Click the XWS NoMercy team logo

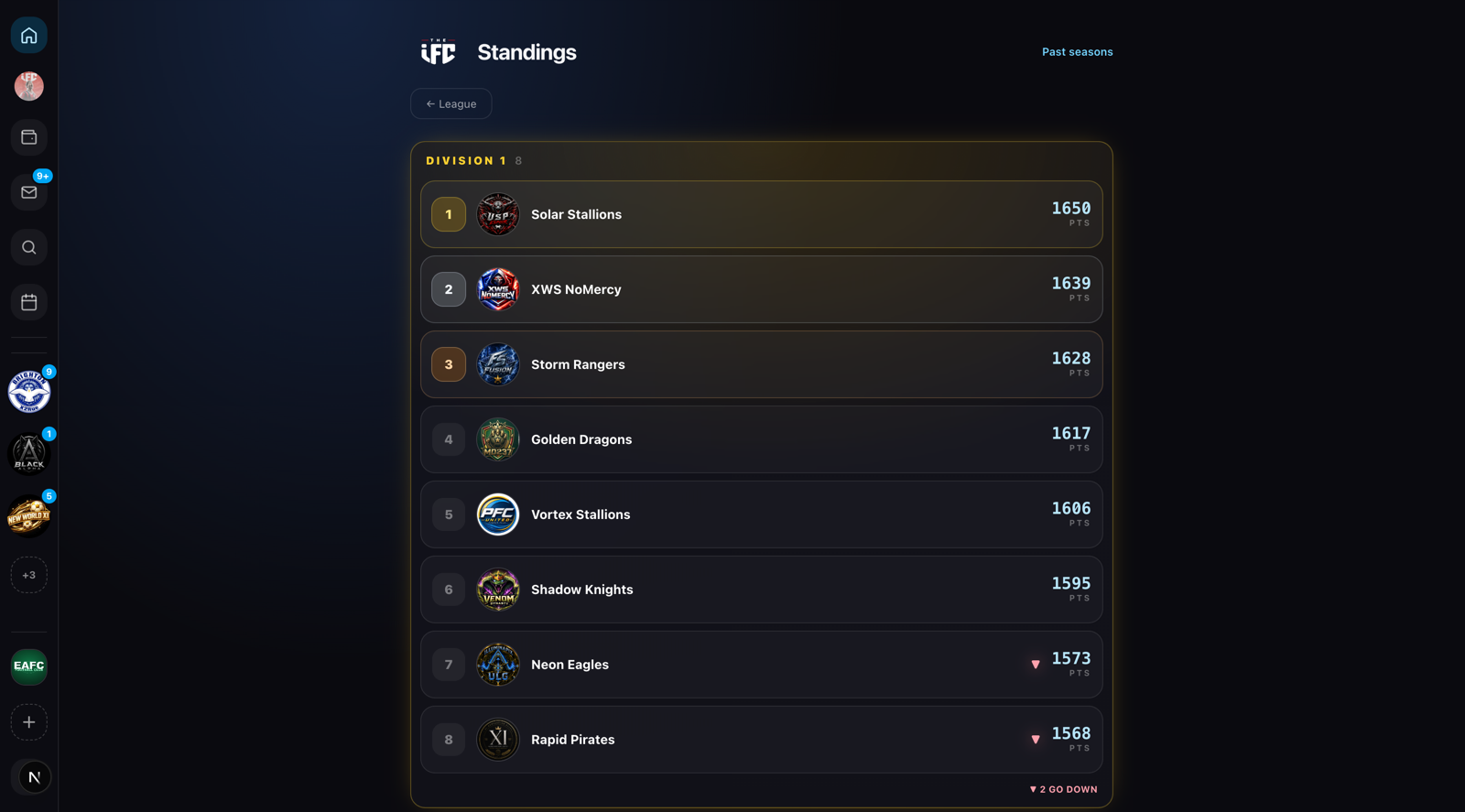[498, 289]
